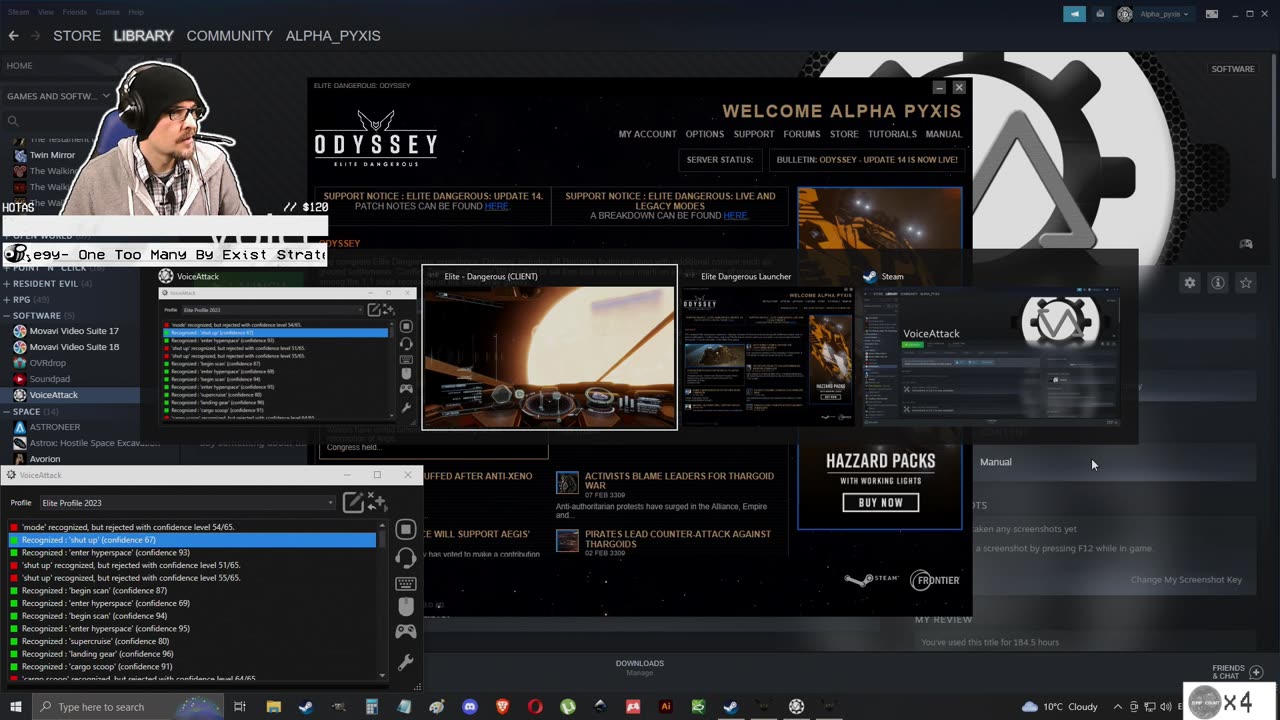The height and width of the screenshot is (720, 1280).
Task: Open Steam STORE tab
Action: tap(77, 35)
